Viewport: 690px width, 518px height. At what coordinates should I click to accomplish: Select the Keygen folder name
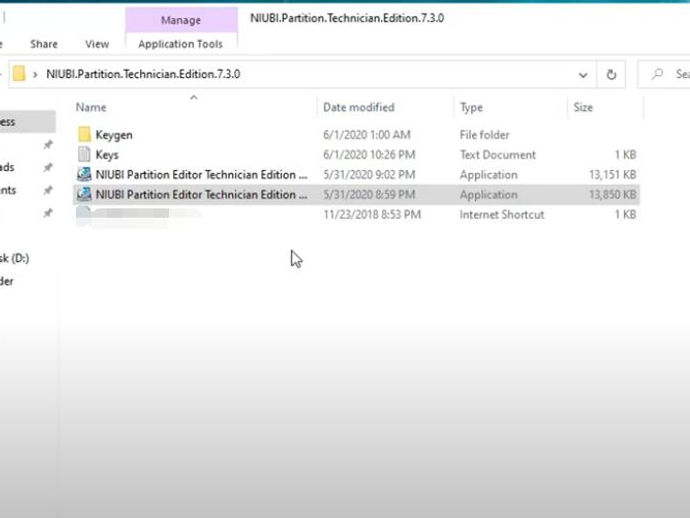[x=114, y=135]
